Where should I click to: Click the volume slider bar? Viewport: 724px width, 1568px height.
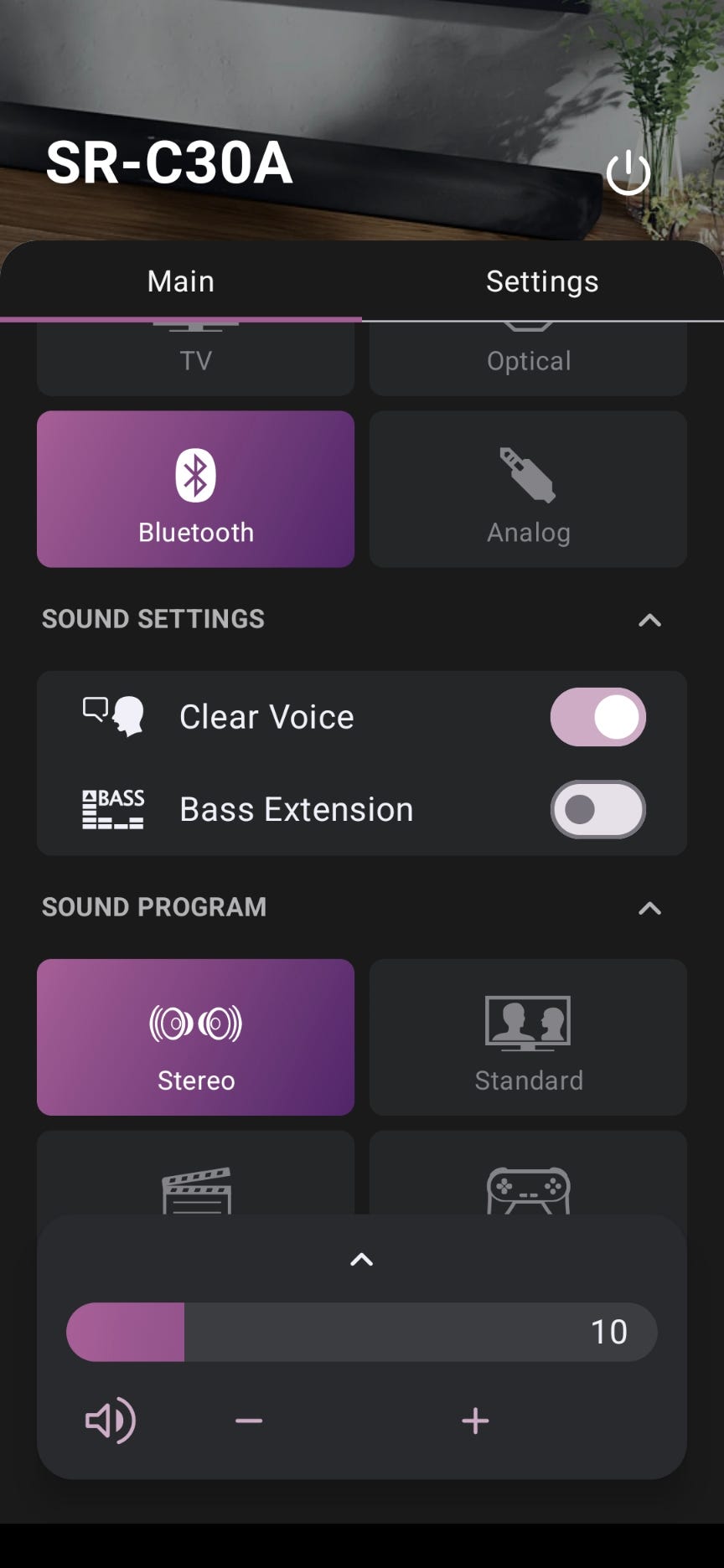[x=361, y=1332]
